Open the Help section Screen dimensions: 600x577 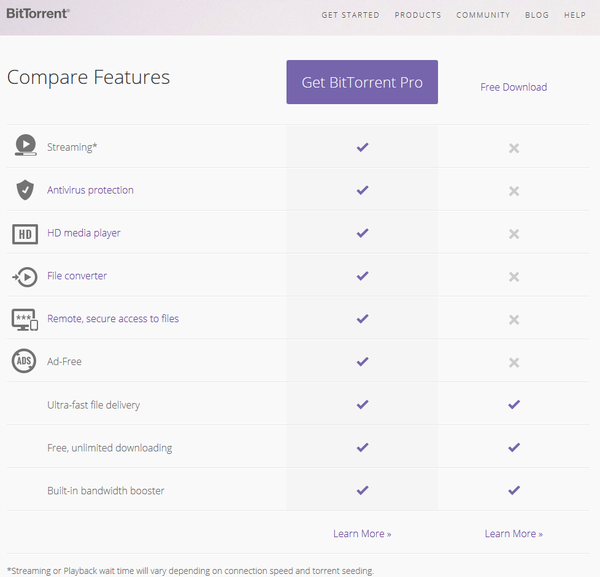point(575,15)
